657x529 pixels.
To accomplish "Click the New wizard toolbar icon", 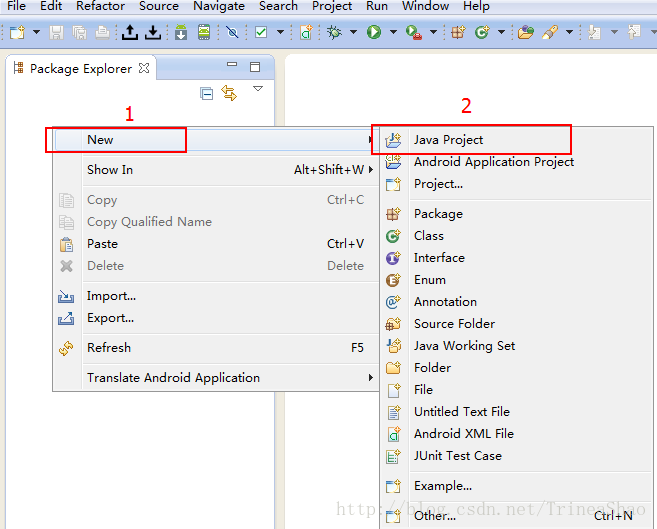I will (18, 32).
